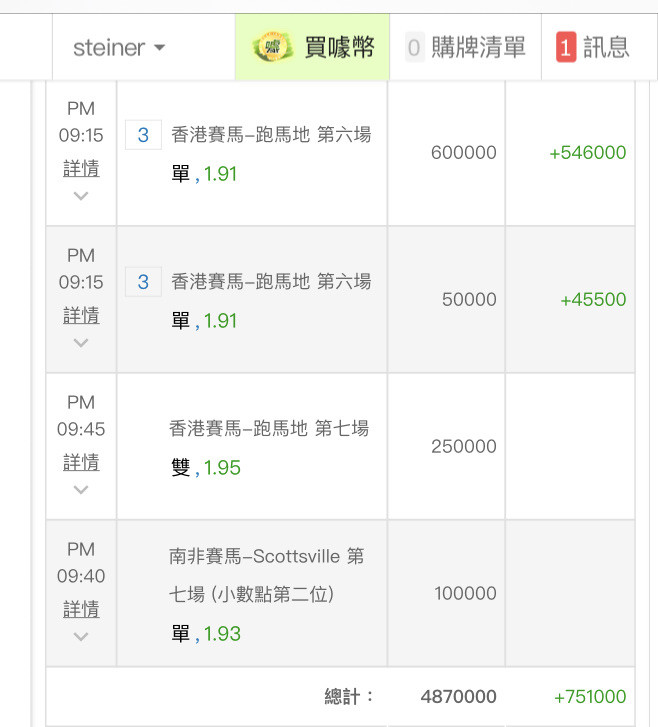Click the gold coin icon beside 買噱幣

point(272,47)
